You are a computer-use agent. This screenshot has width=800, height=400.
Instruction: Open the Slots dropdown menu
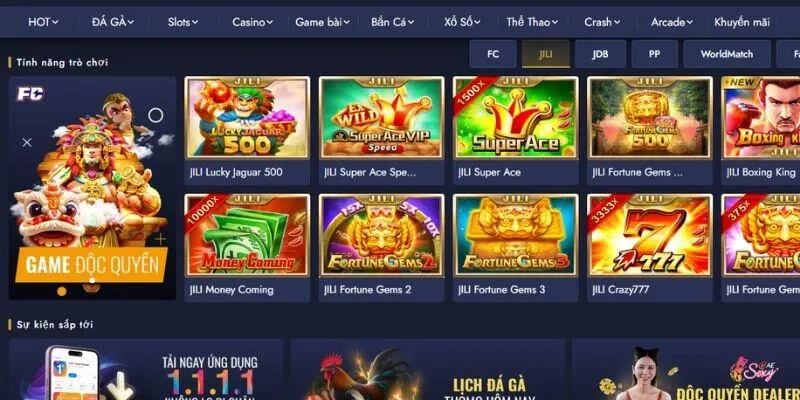183,22
